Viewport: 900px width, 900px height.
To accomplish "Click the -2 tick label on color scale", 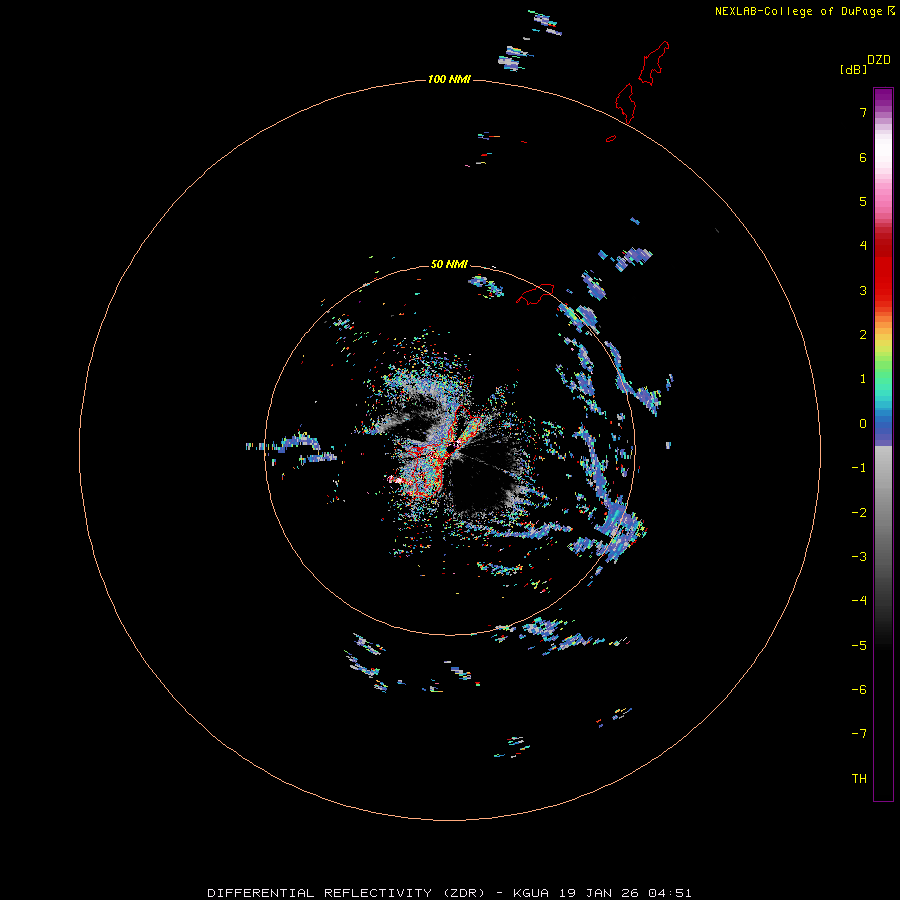I will 859,513.
